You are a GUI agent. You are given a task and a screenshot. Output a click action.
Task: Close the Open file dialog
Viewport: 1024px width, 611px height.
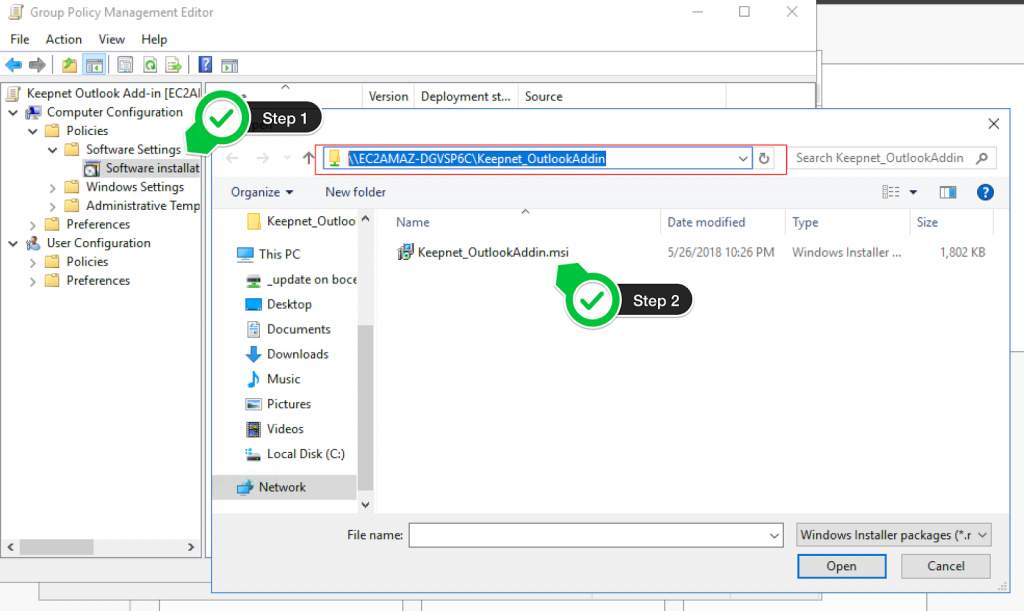pyautogui.click(x=993, y=123)
